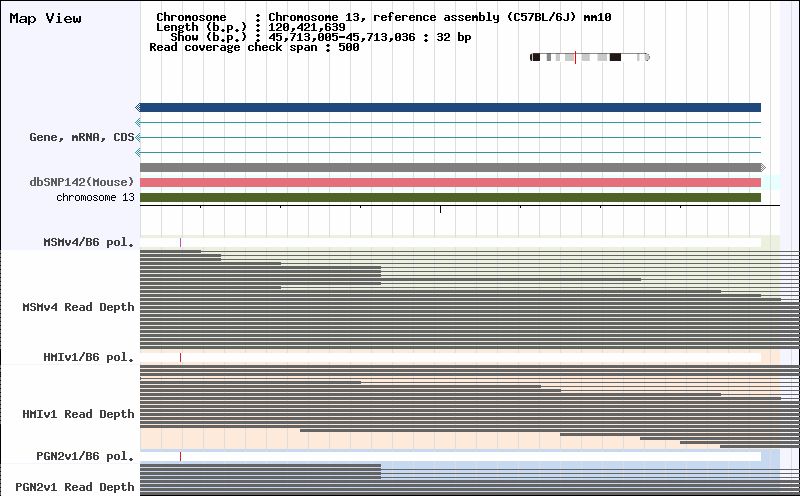
Task: Click the dark blue gene track bar
Action: (x=451, y=108)
